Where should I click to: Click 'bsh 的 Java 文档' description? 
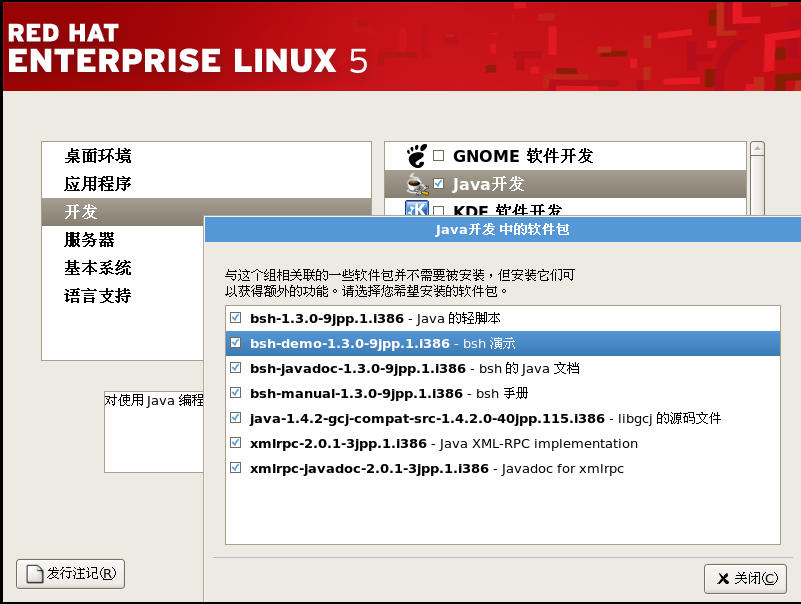(529, 368)
